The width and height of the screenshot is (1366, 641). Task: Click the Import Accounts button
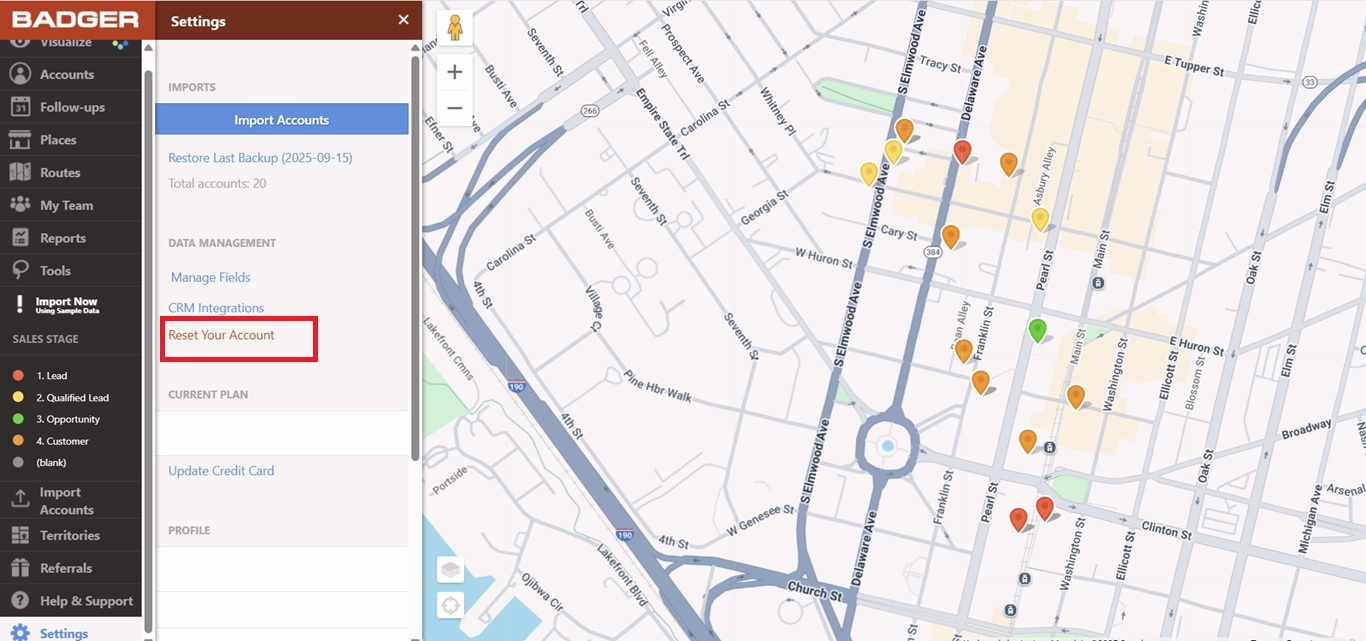click(x=281, y=120)
